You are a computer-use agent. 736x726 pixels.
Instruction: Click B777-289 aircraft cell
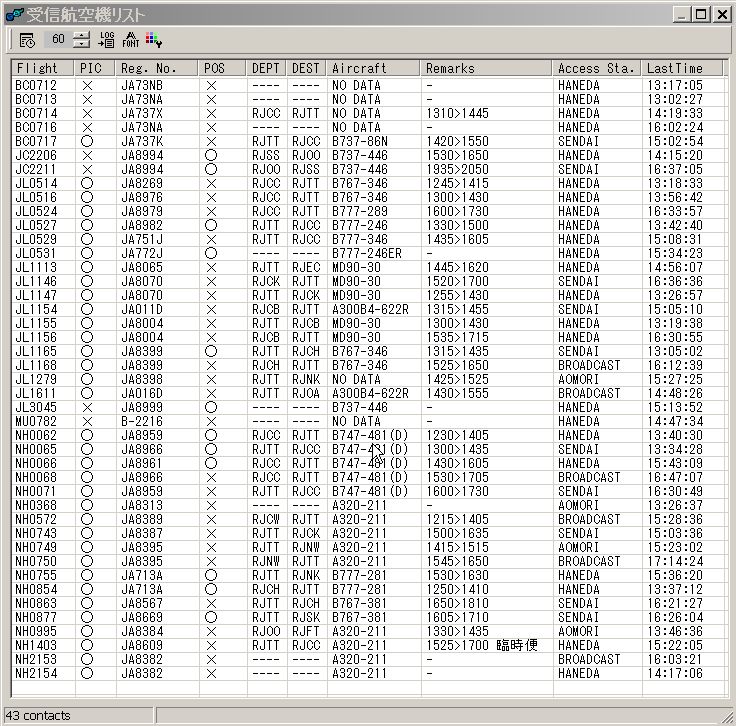[x=360, y=211]
